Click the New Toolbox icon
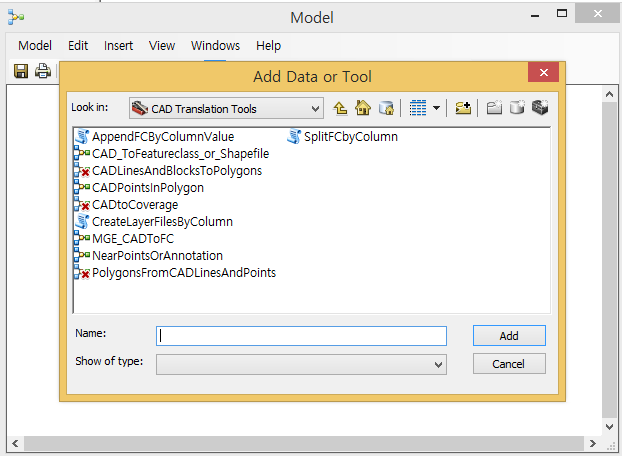Screen dimensions: 622x456 point(540,107)
